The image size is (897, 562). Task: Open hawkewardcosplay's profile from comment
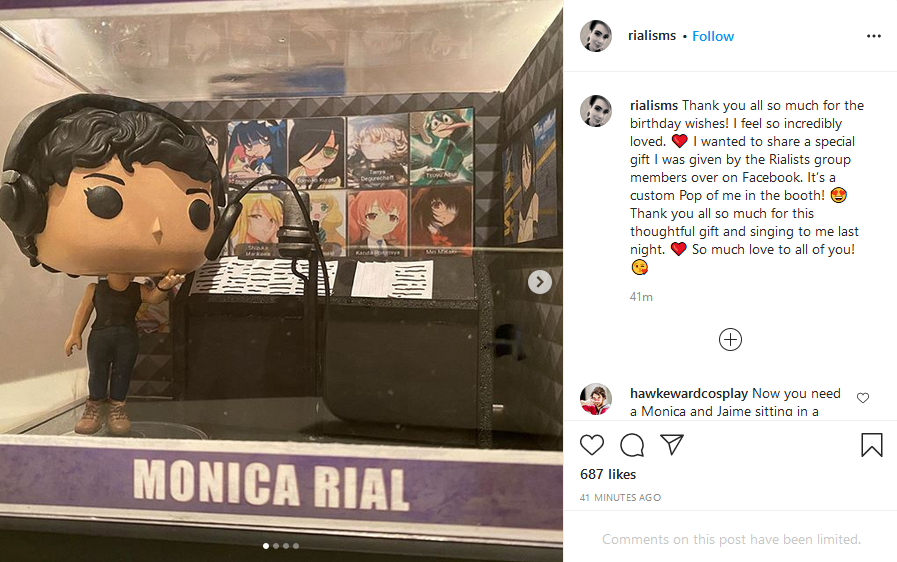689,393
